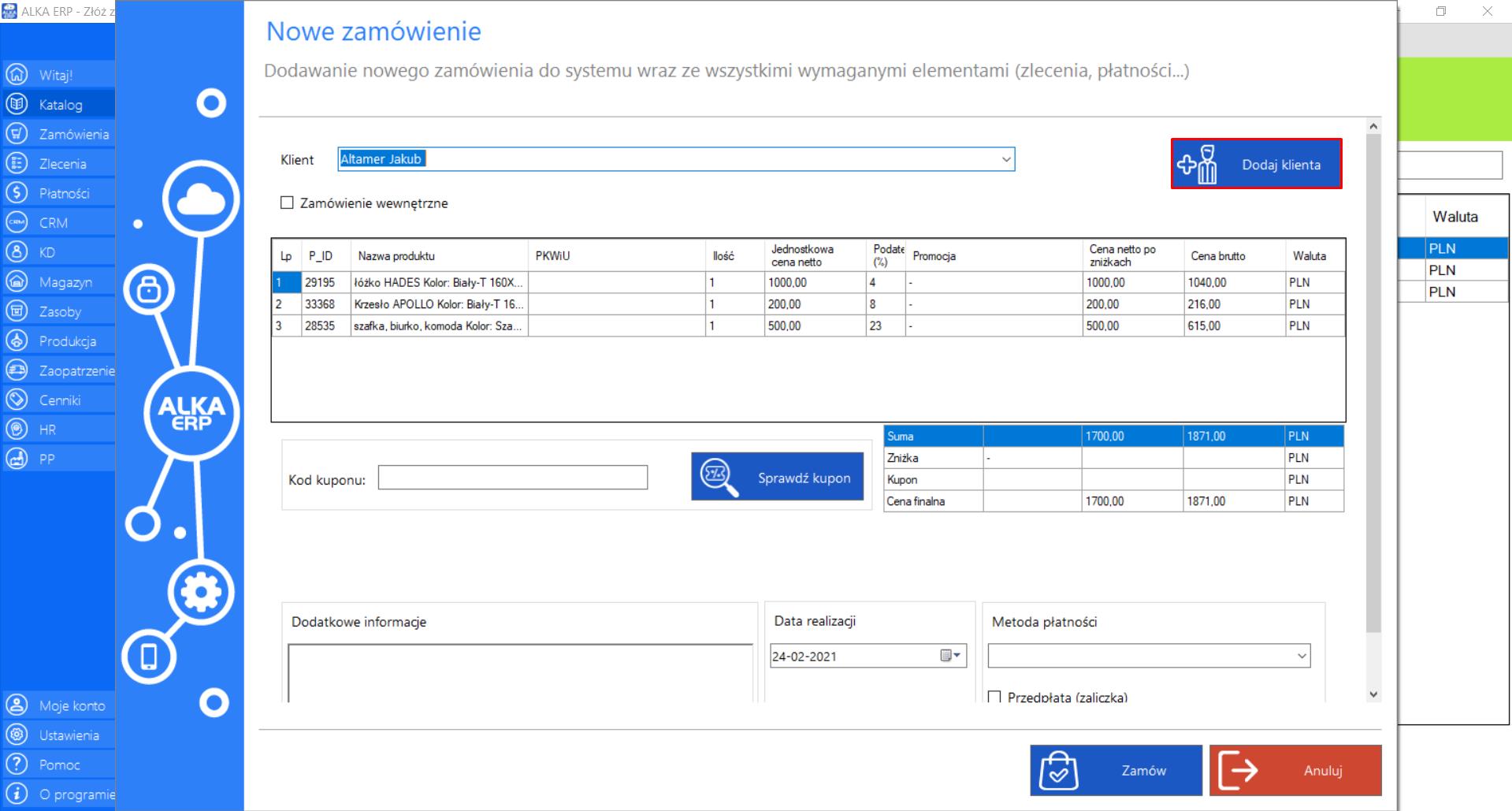Click the PP factory icon

17,459
